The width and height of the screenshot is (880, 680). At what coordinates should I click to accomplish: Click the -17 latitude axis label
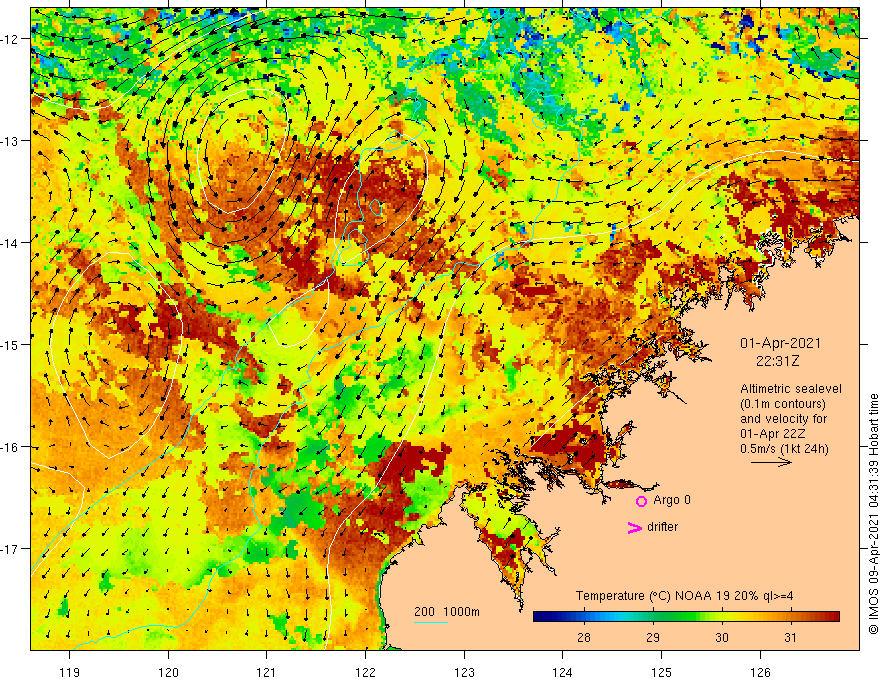pos(11,549)
